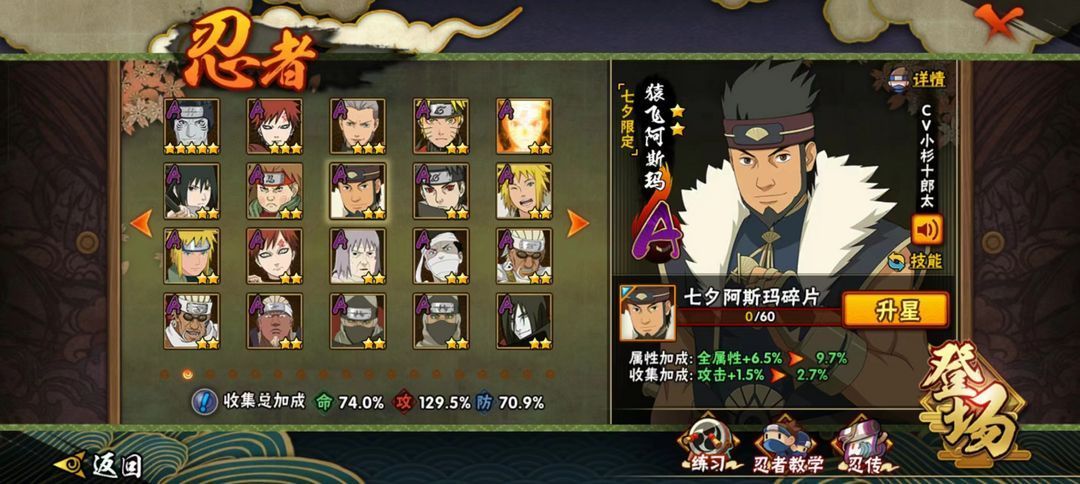This screenshot has width=1080, height=484.
Task: Click the 登场 deploy button
Action: tap(973, 403)
